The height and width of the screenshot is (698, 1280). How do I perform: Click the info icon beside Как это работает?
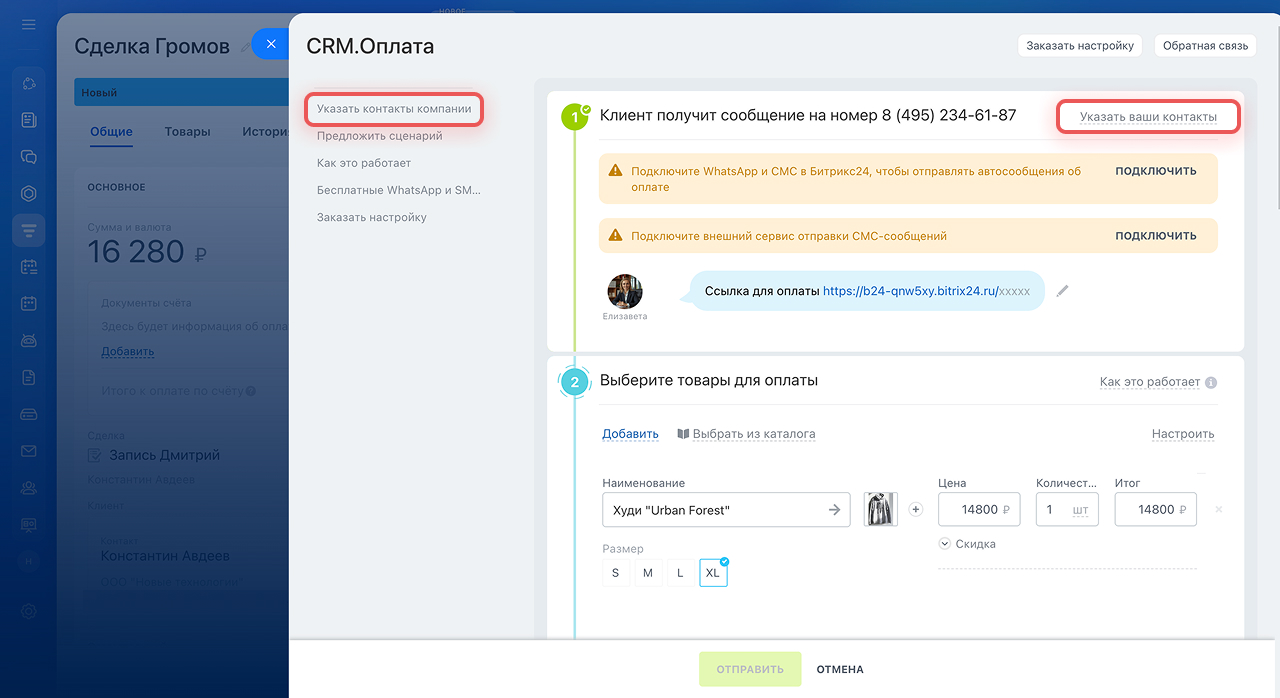point(1211,382)
